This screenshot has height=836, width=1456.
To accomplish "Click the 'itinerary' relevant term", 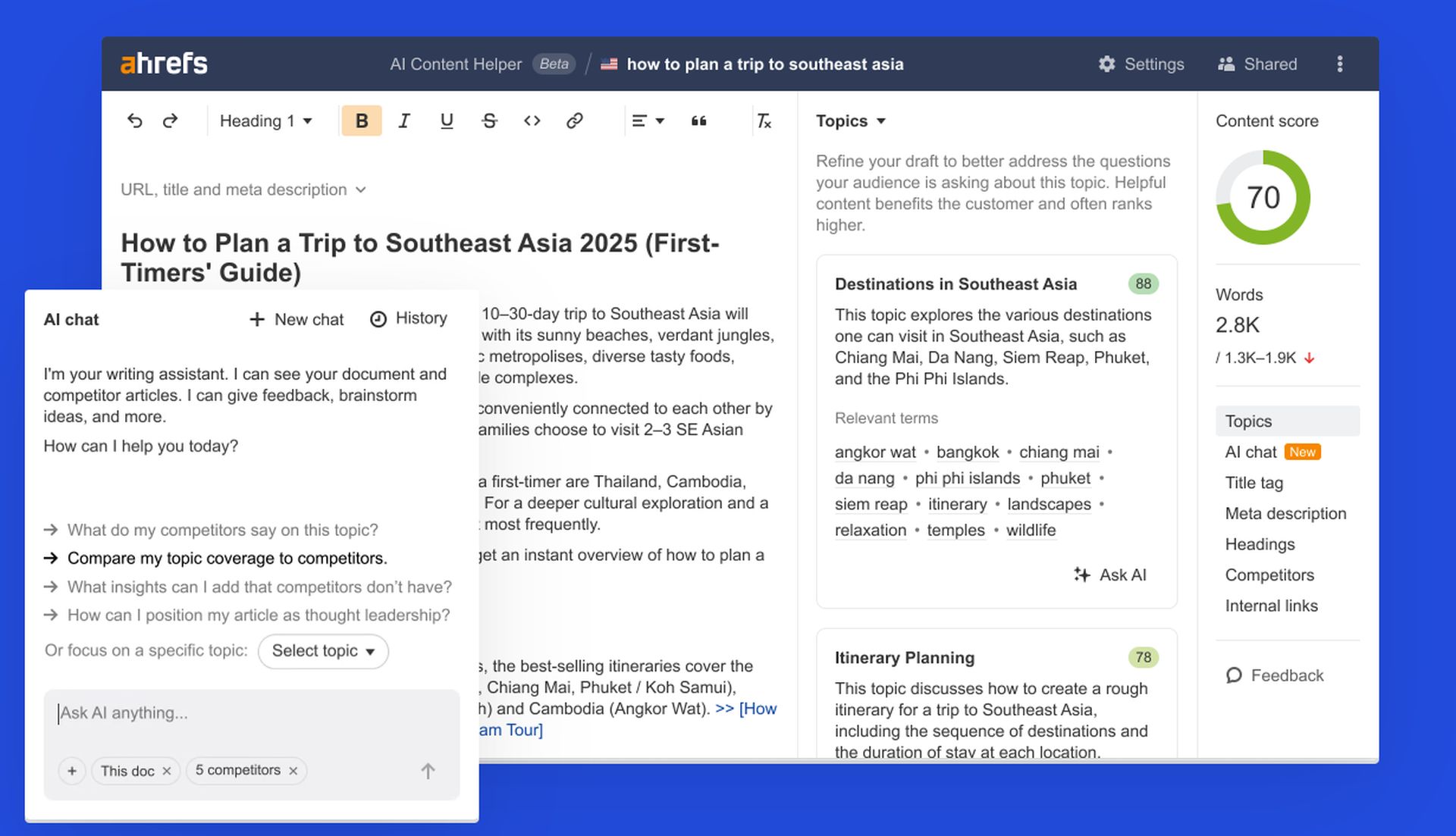I will pos(958,505).
